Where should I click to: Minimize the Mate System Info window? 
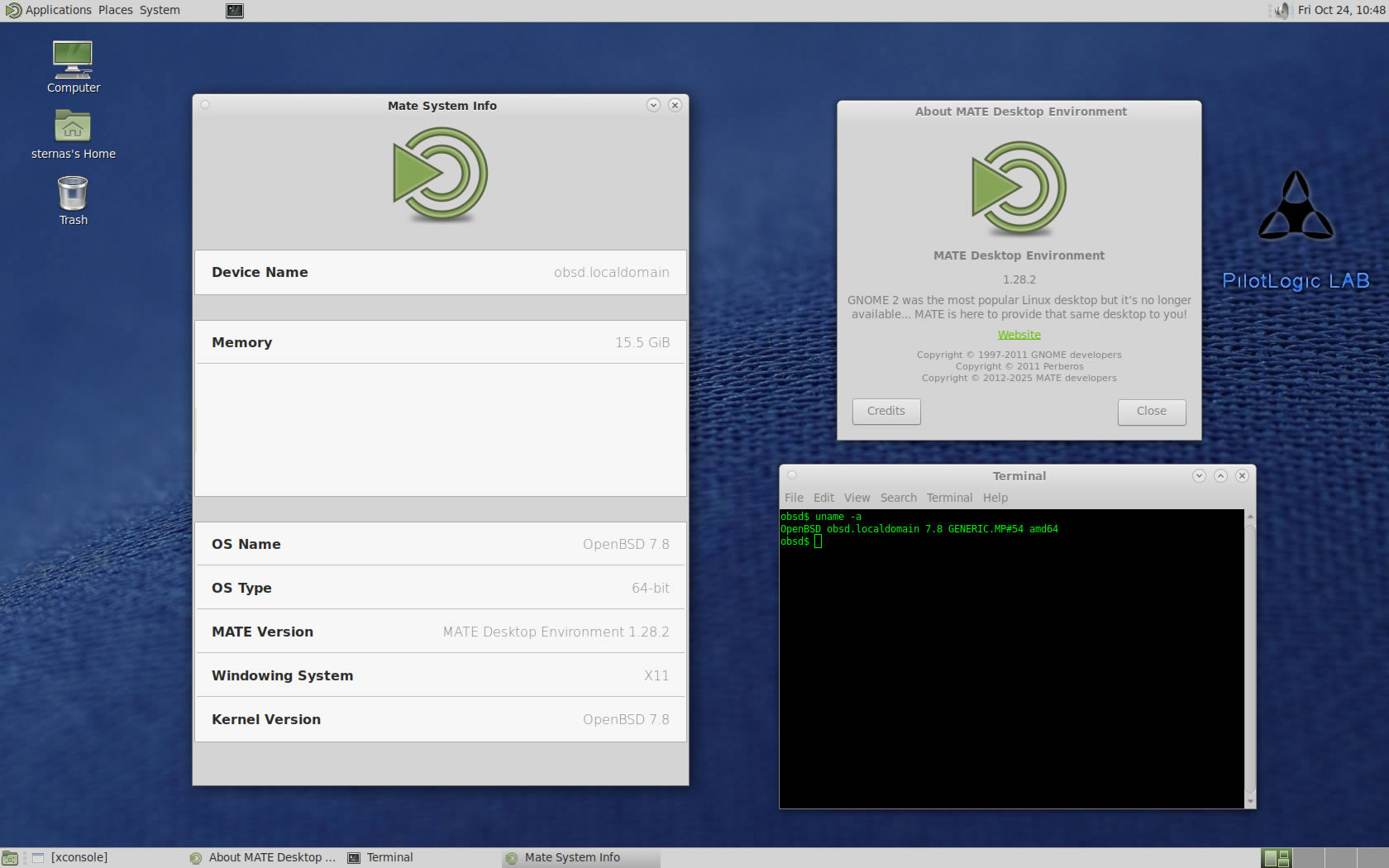pyautogui.click(x=653, y=105)
